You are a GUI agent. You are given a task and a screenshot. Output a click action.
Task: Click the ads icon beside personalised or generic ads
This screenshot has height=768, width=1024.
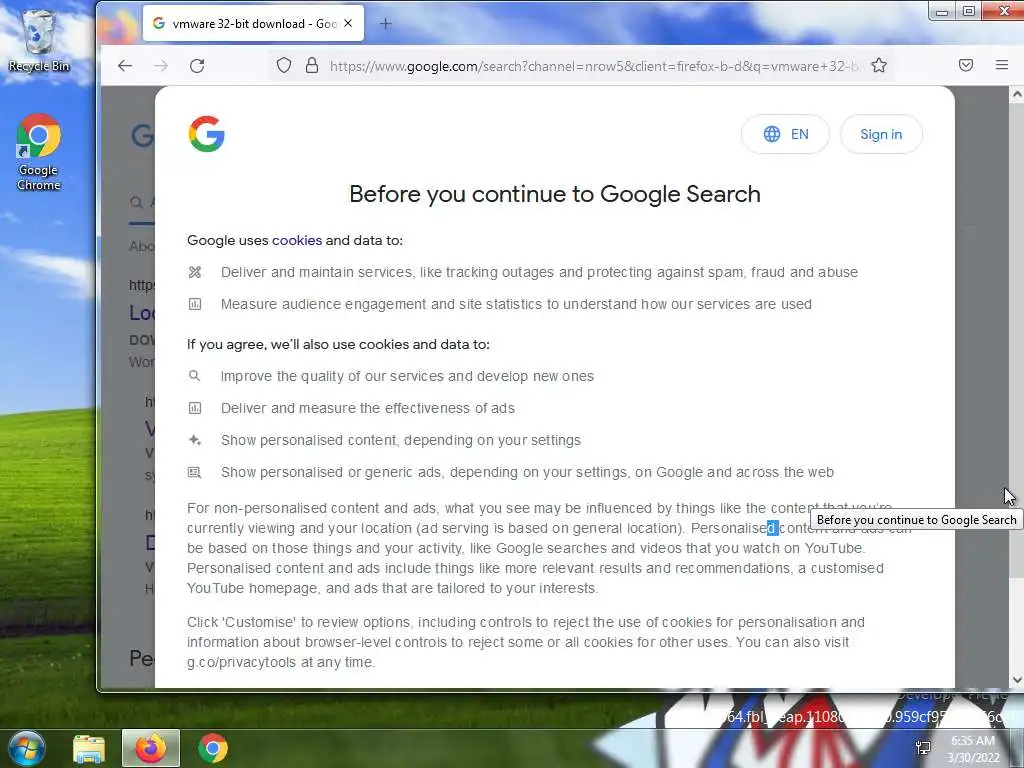(x=195, y=472)
